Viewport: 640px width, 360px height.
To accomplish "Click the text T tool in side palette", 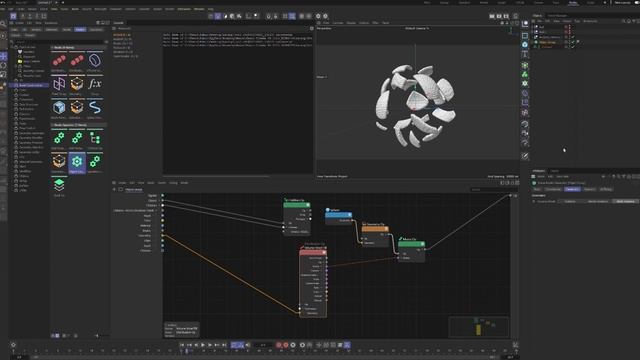I will coord(525,54).
